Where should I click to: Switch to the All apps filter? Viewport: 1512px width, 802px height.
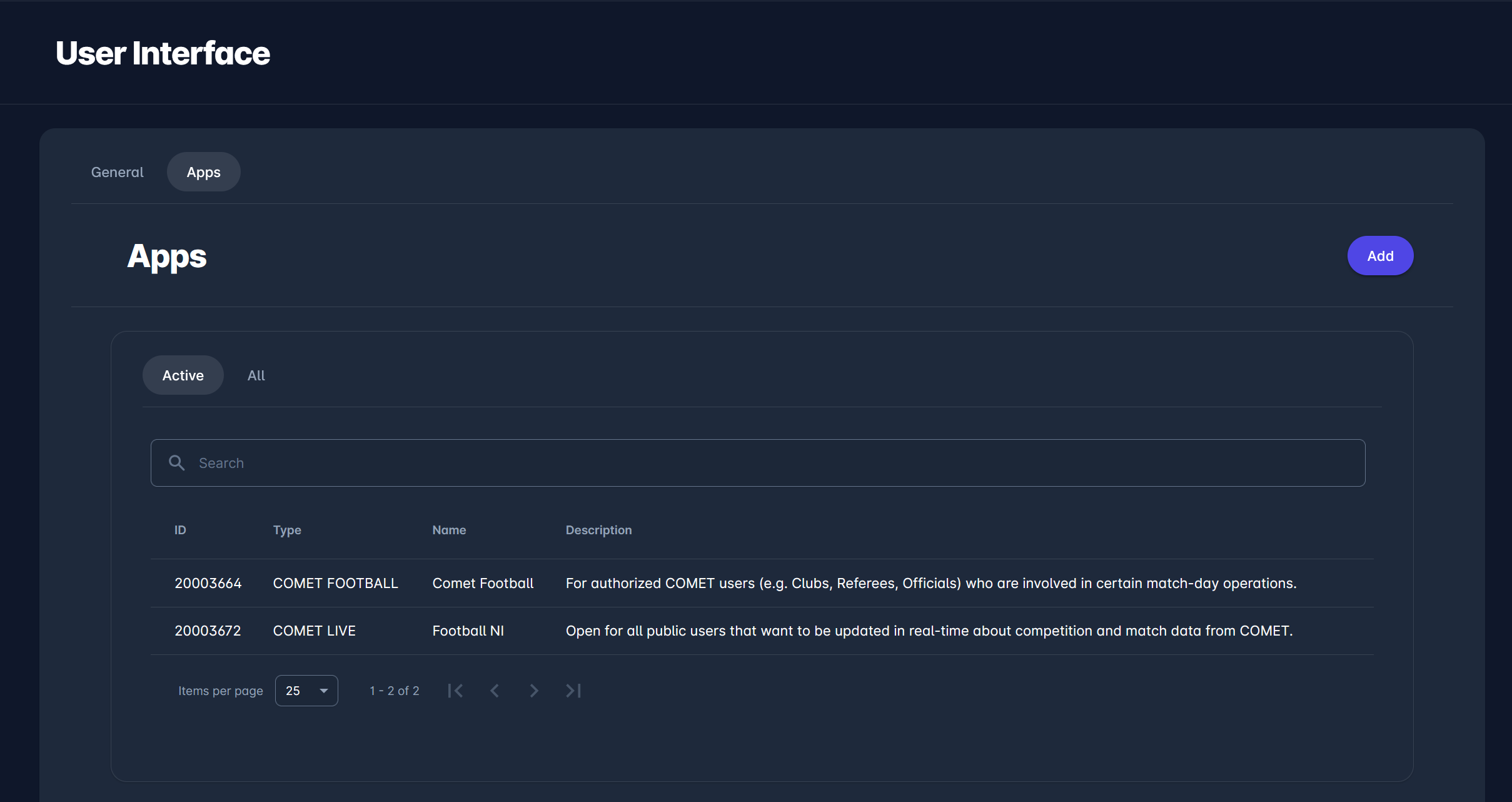pos(256,375)
